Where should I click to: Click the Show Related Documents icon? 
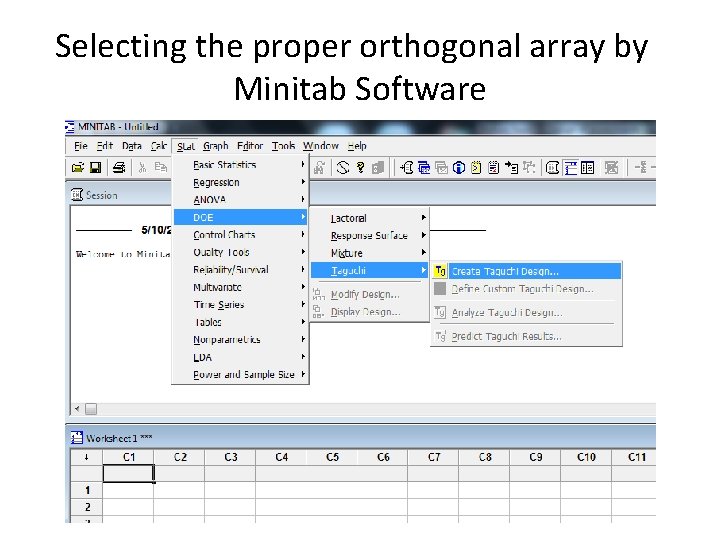(512, 168)
